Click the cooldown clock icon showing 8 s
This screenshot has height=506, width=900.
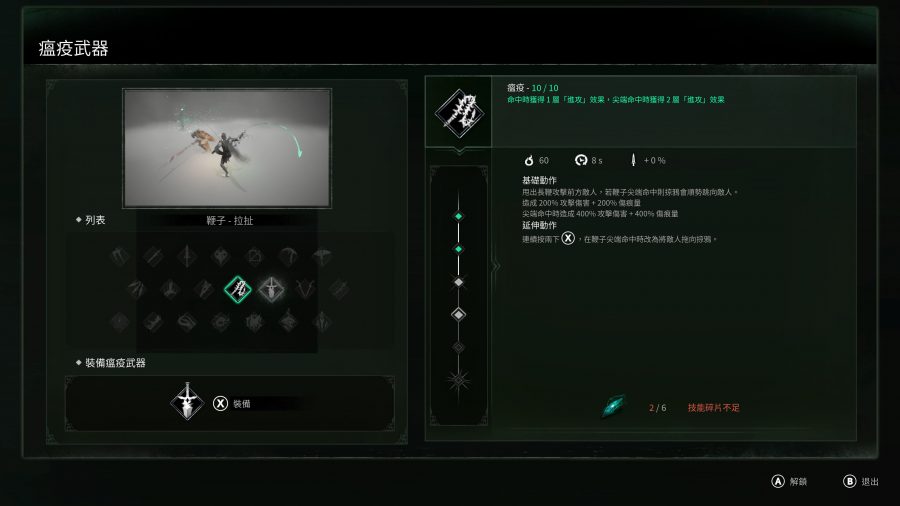click(581, 160)
